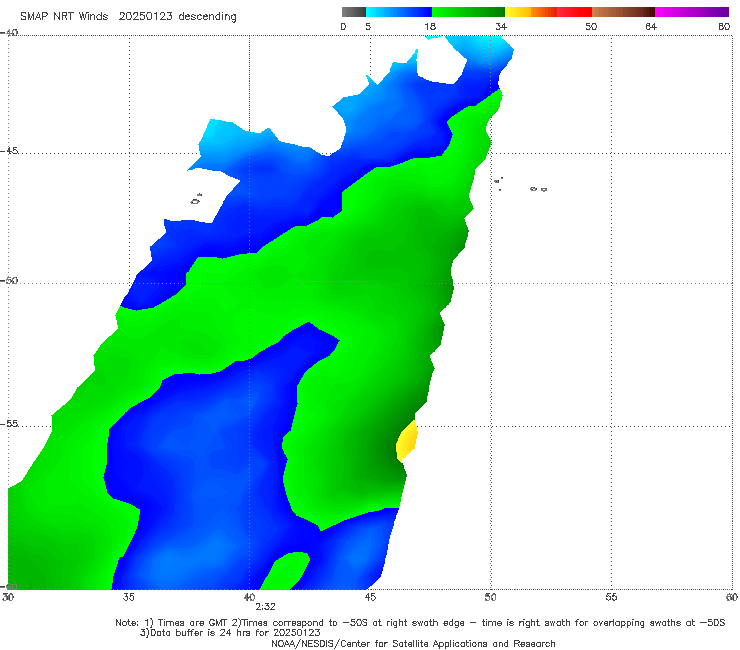Click the NOAA/NESDIS credit line

(413, 644)
